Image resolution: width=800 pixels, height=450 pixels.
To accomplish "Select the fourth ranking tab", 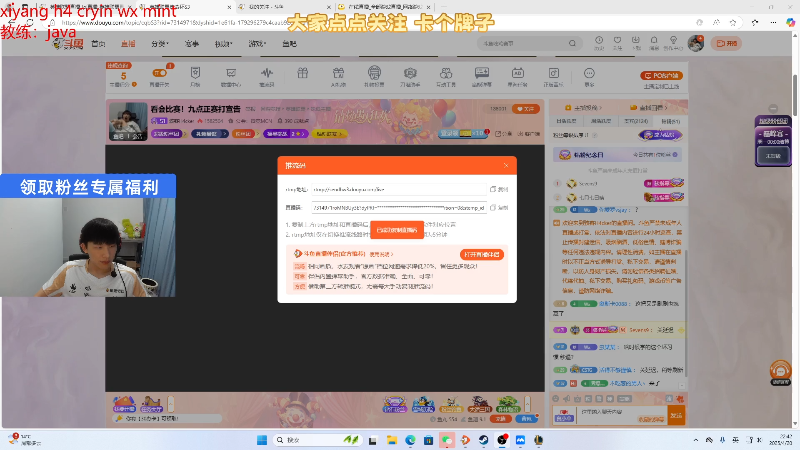I will 670,121.
